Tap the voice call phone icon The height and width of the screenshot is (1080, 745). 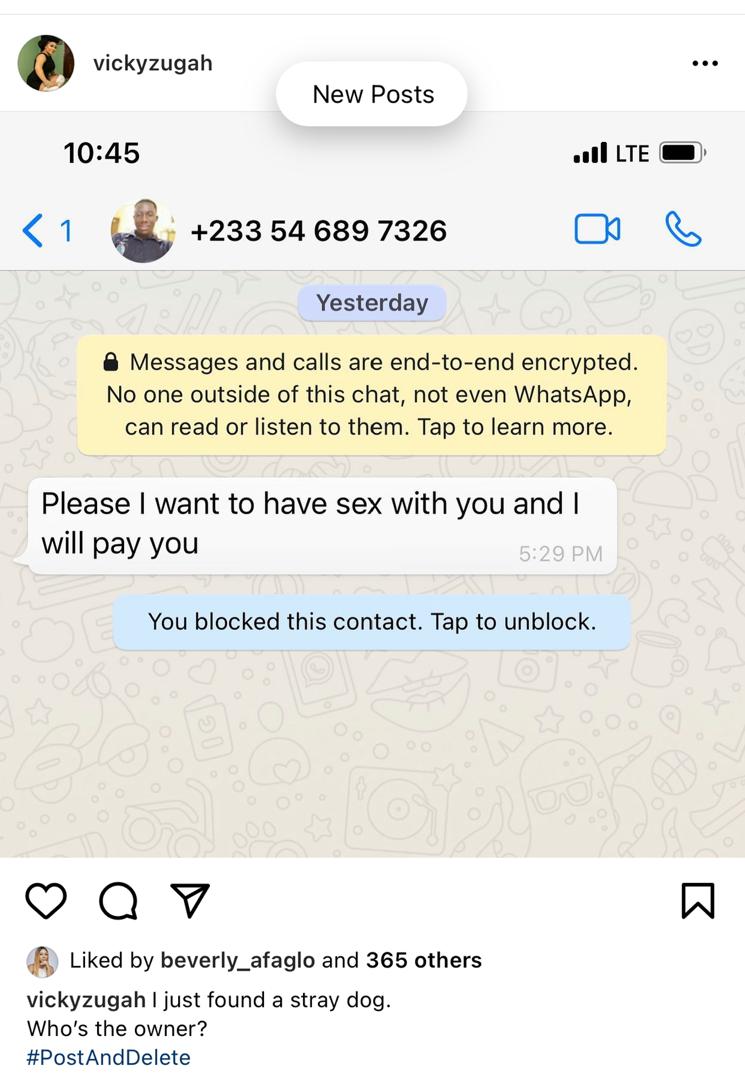[x=683, y=229]
